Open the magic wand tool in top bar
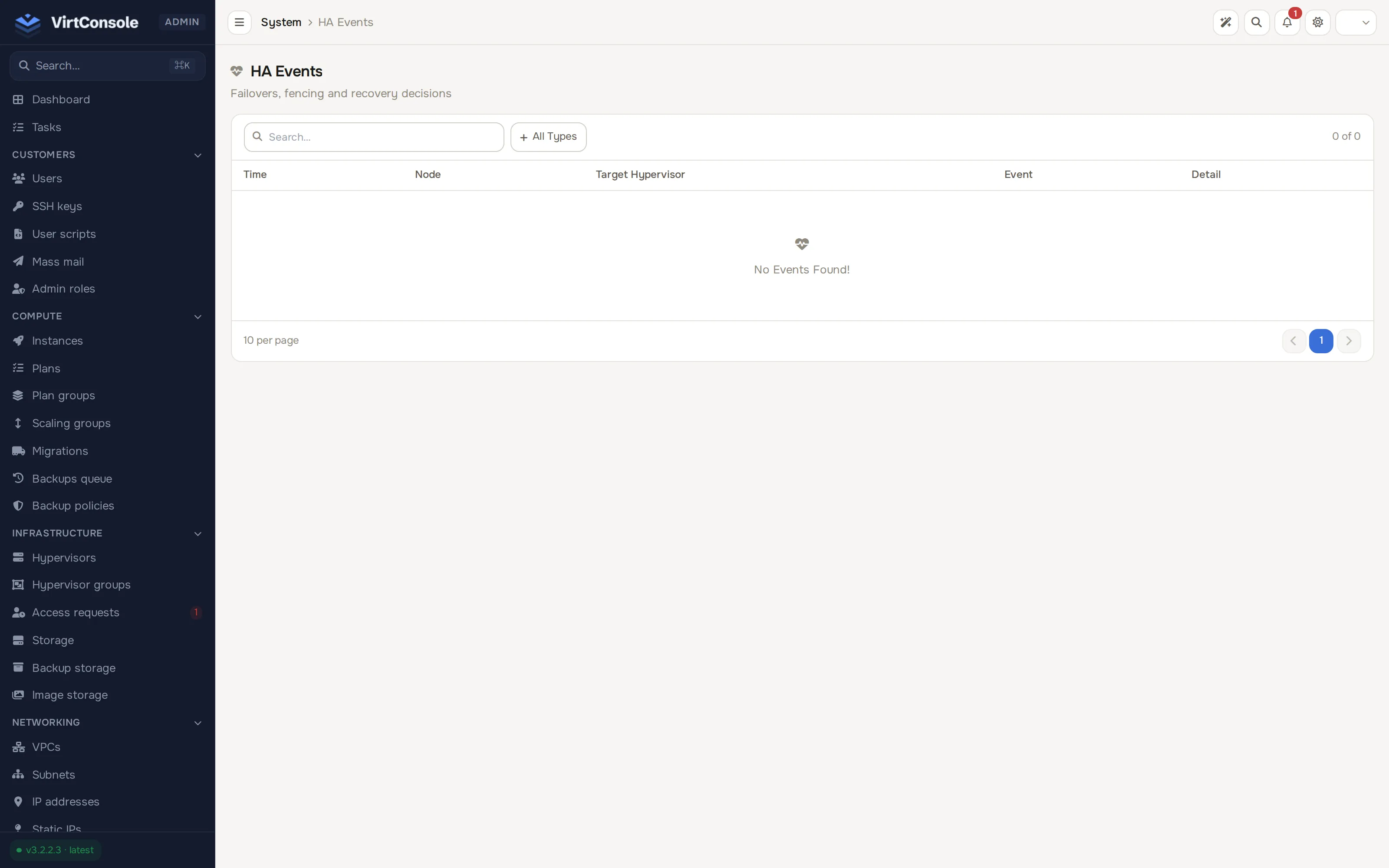Screen dimensions: 1389x868 point(1225,23)
